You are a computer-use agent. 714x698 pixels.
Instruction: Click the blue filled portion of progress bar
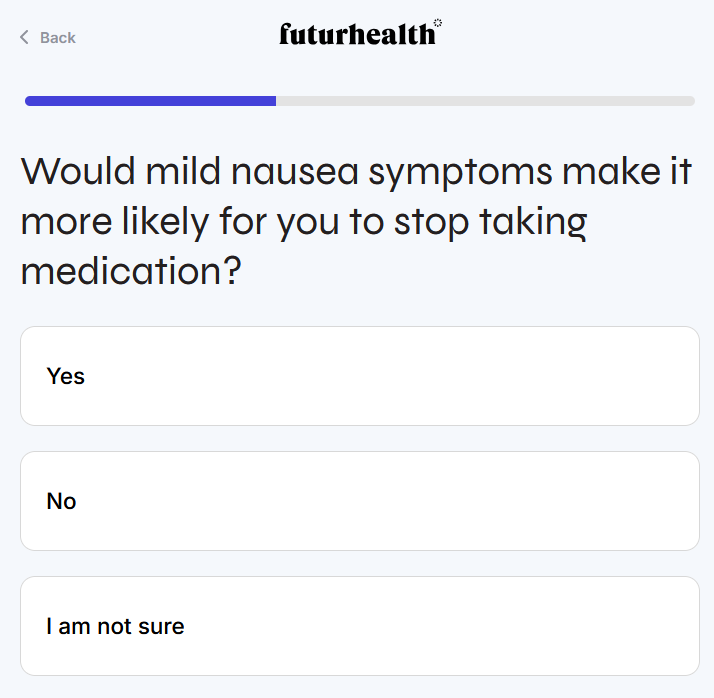tap(150, 101)
